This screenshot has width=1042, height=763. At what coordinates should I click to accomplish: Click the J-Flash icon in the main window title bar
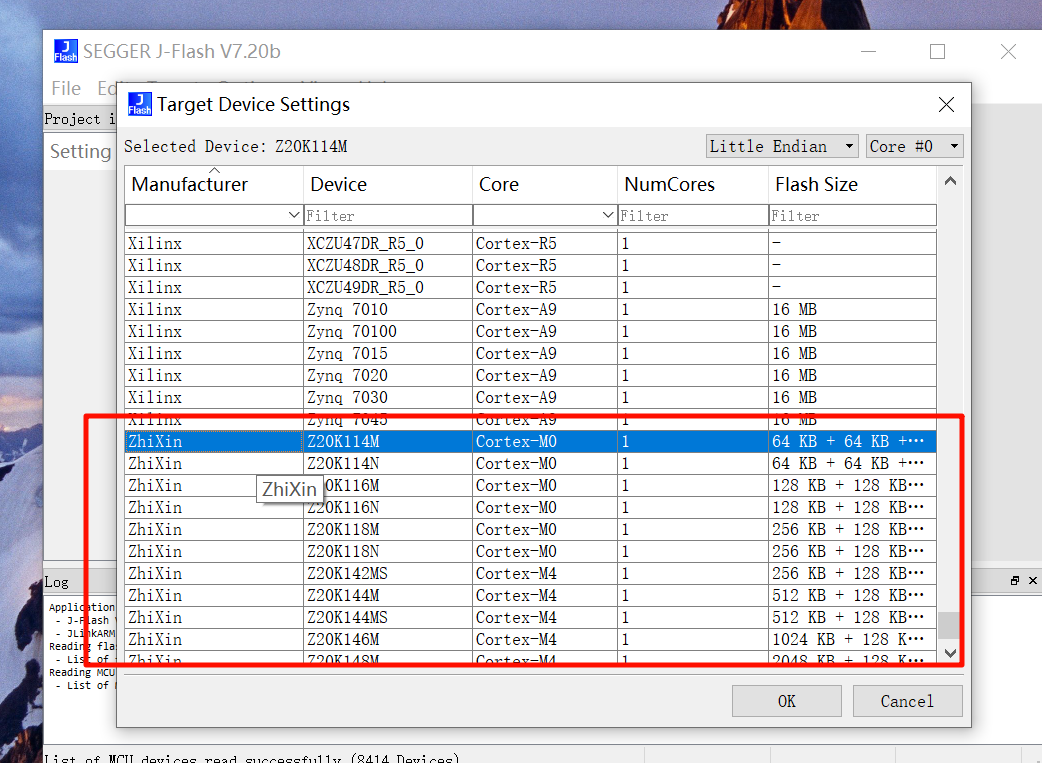(65, 51)
